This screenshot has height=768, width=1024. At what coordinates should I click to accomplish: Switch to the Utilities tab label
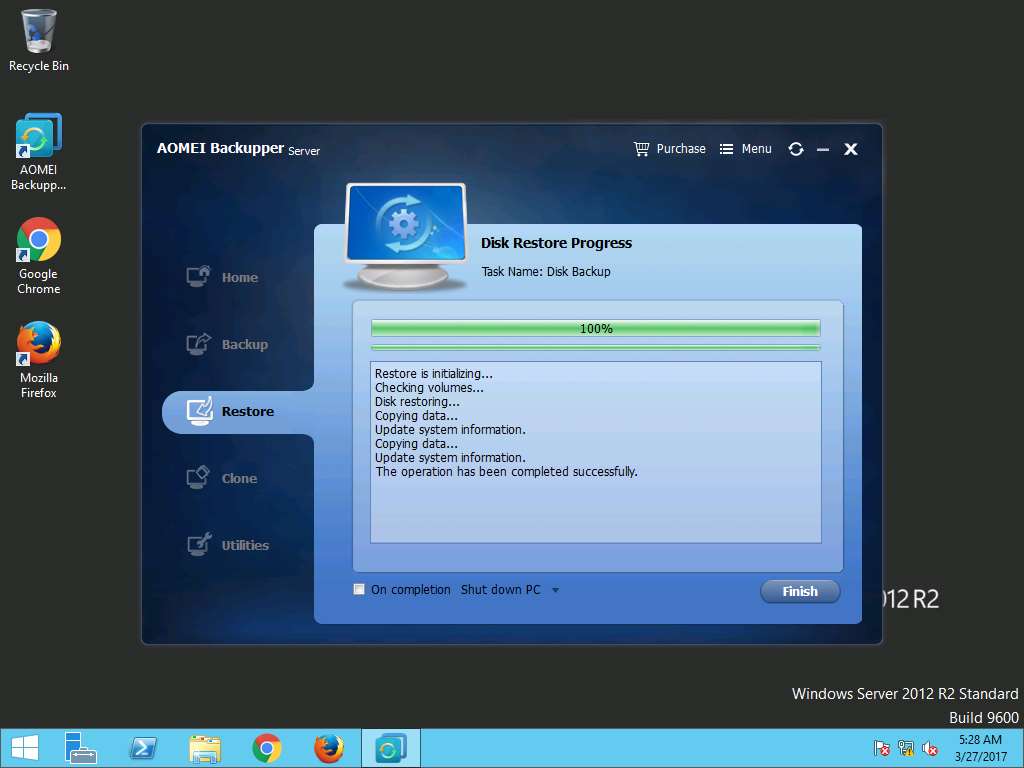245,545
